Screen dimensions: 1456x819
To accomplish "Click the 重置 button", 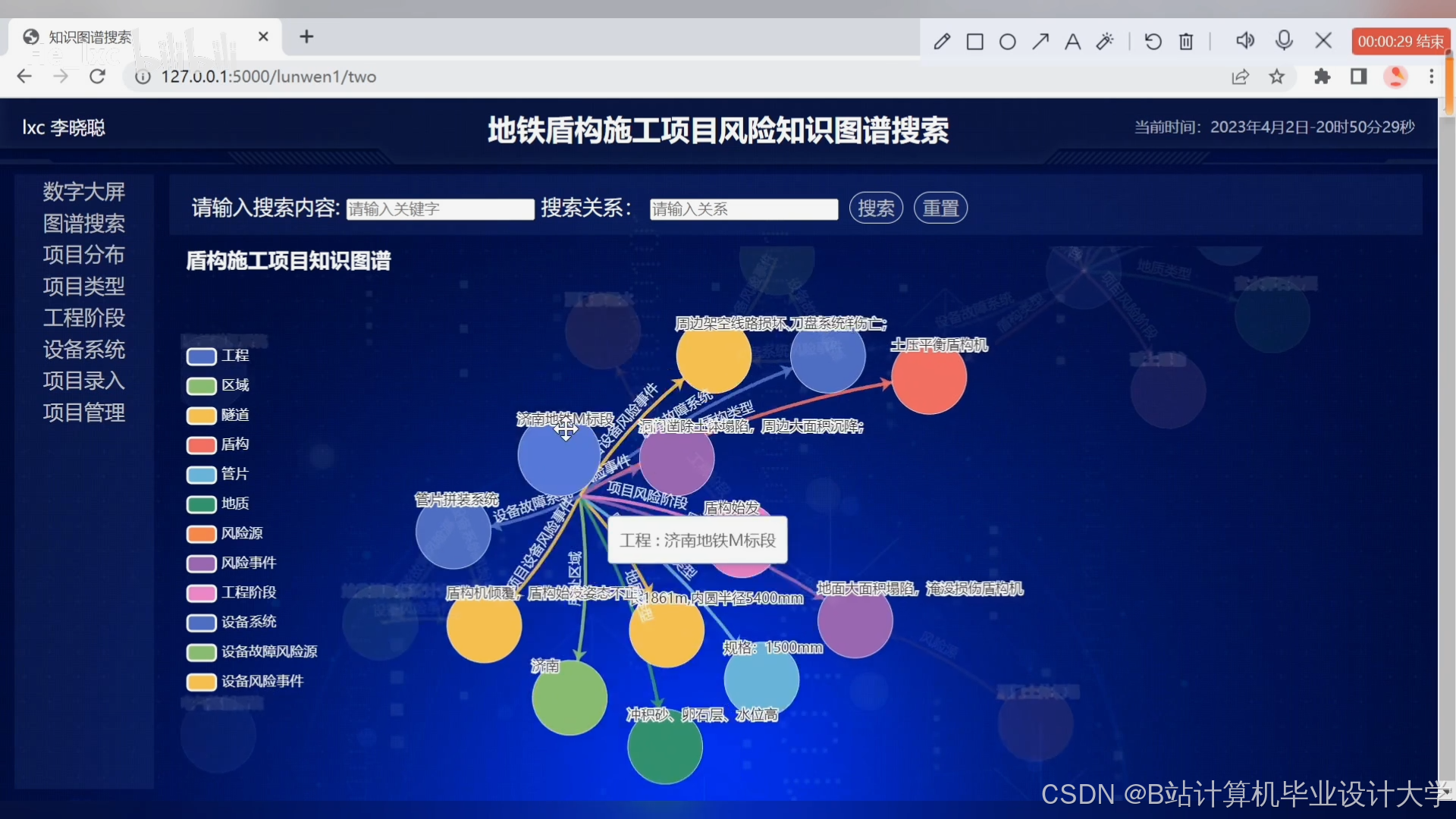I will 940,208.
